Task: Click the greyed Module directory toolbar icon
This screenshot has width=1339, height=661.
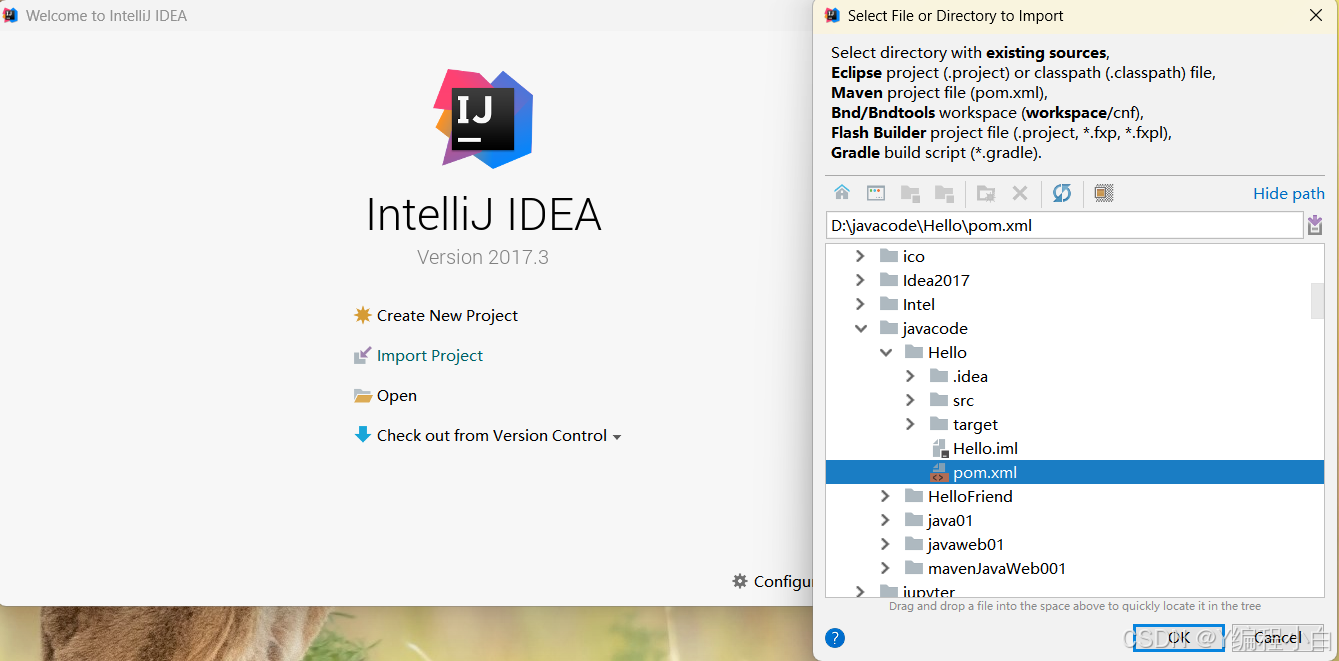Action: [x=944, y=193]
